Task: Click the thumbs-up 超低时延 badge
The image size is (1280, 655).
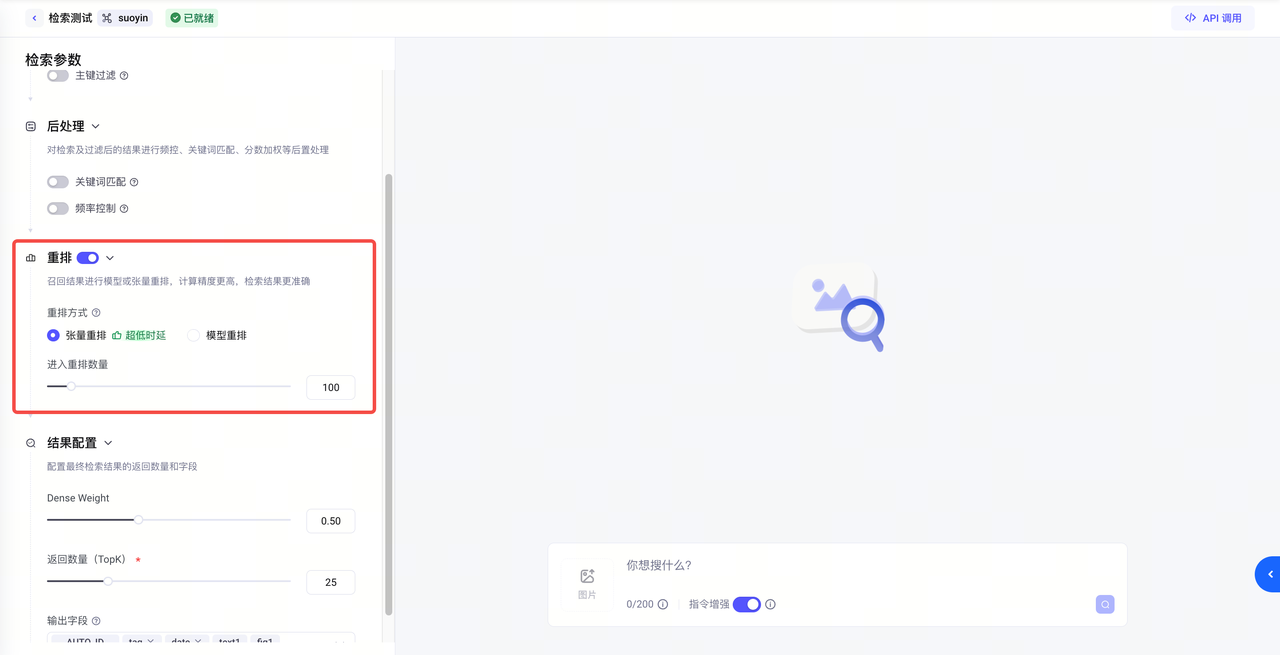Action: 139,336
